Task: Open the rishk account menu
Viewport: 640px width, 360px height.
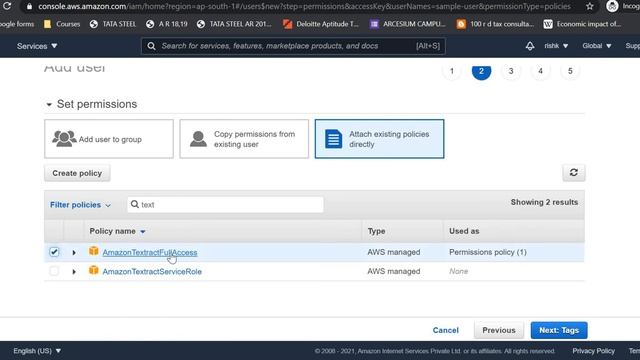Action: (556, 46)
